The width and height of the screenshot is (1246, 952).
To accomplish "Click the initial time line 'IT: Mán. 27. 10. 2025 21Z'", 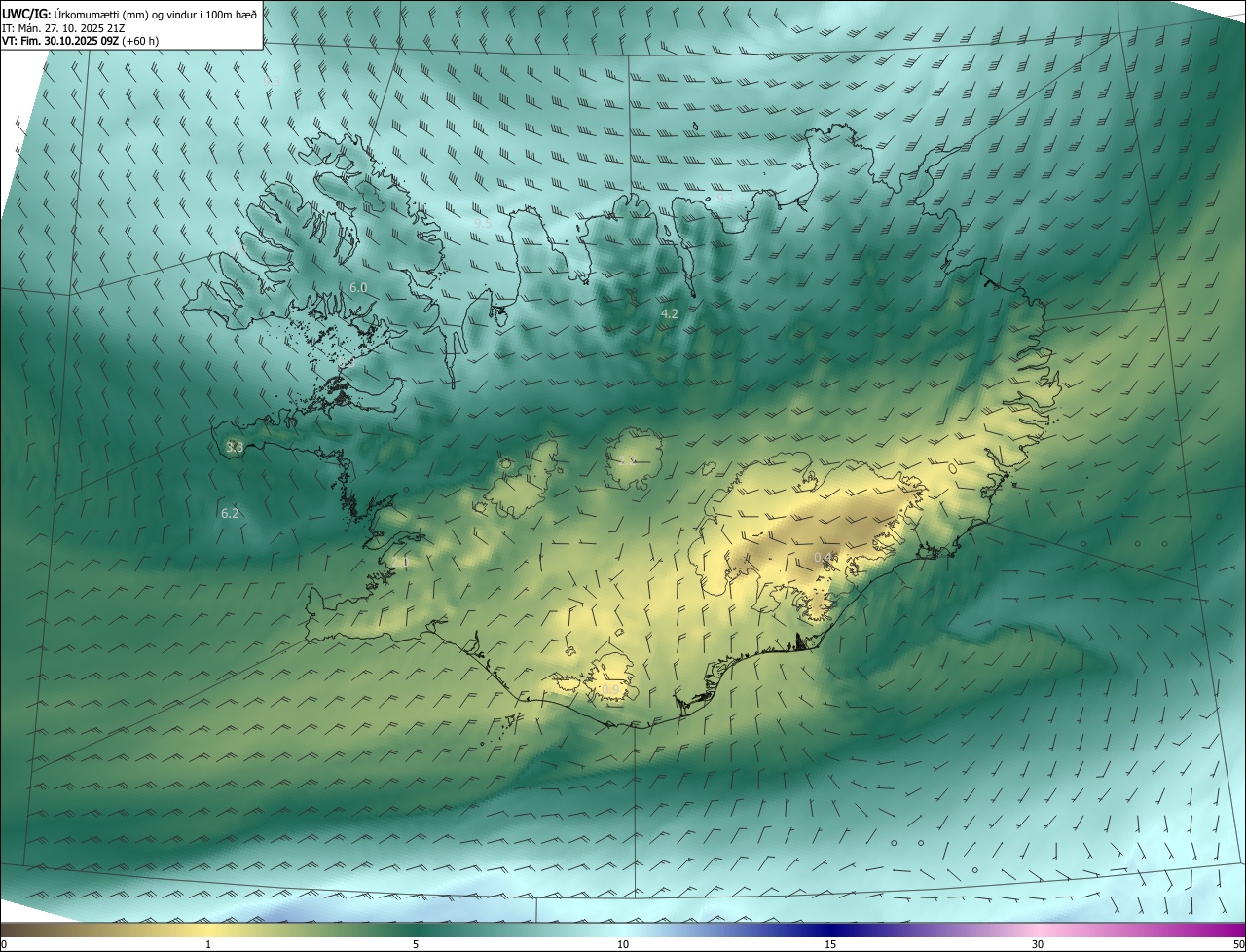I will click(x=63, y=28).
